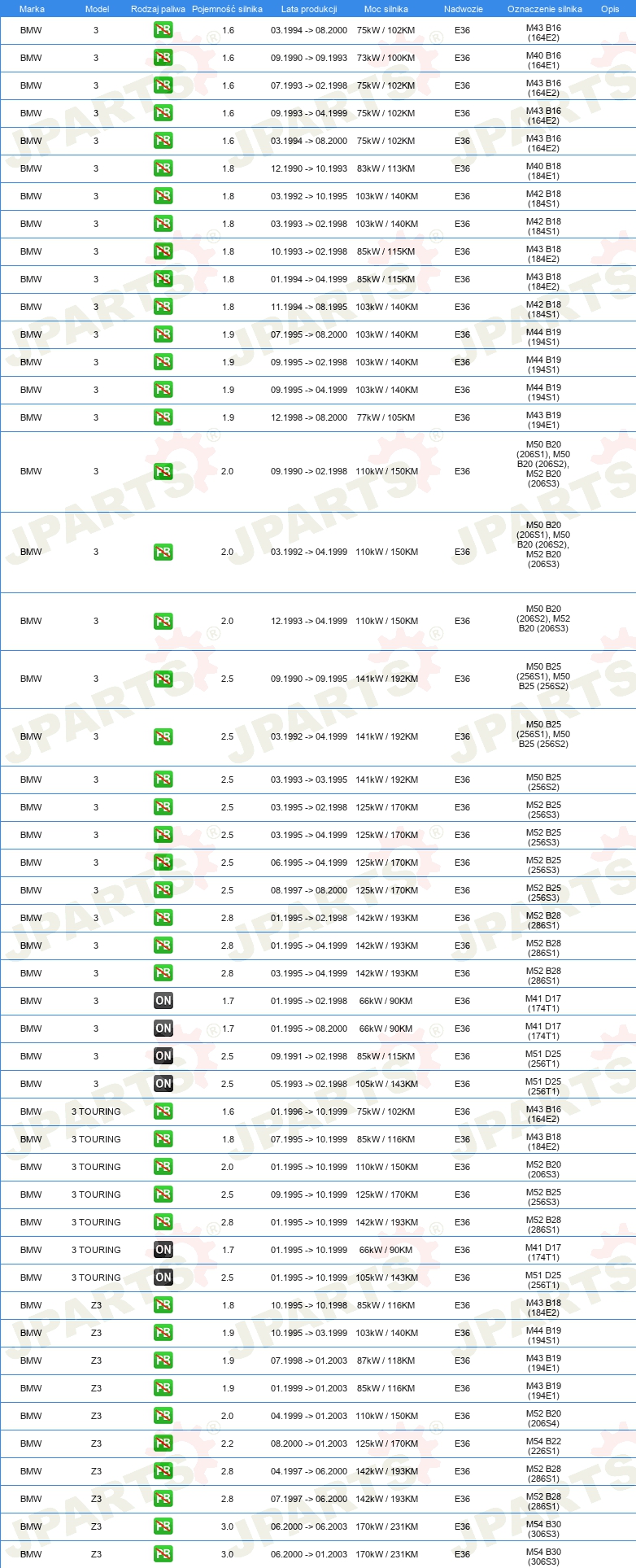Click PB icon in 77kW / 105KM row
This screenshot has width=636, height=1568.
163,417
